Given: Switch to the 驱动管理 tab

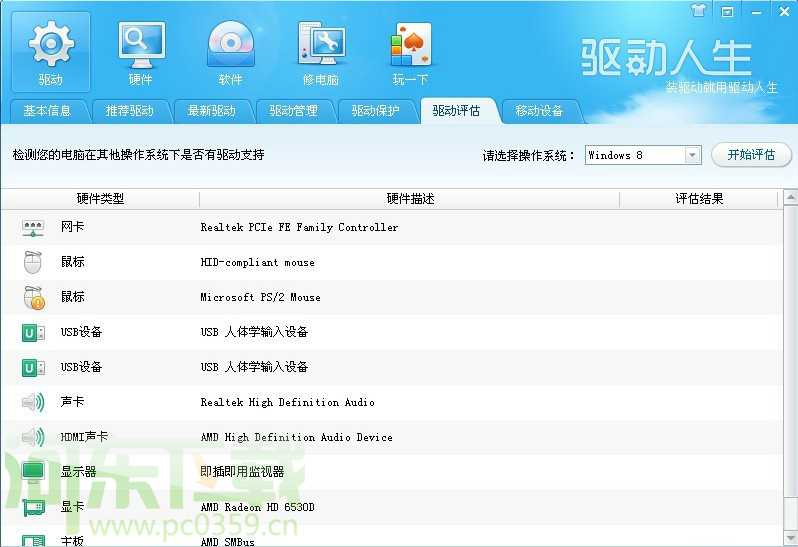Looking at the screenshot, I should pyautogui.click(x=294, y=111).
